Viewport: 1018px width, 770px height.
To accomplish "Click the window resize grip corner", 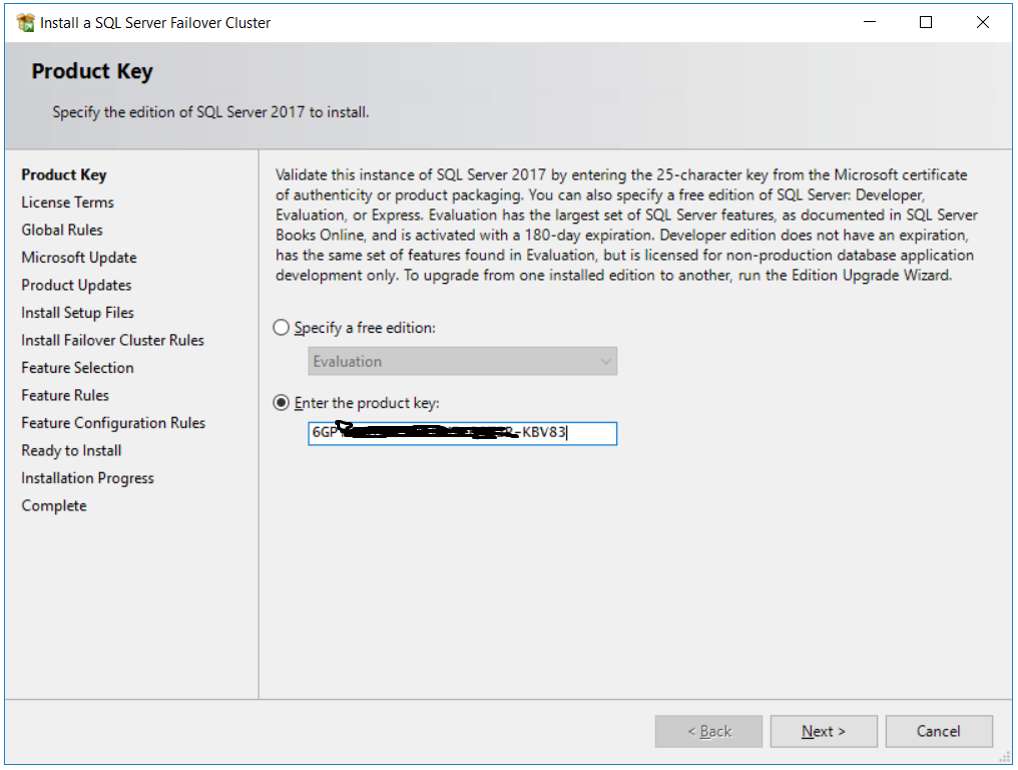I will [x=1005, y=757].
